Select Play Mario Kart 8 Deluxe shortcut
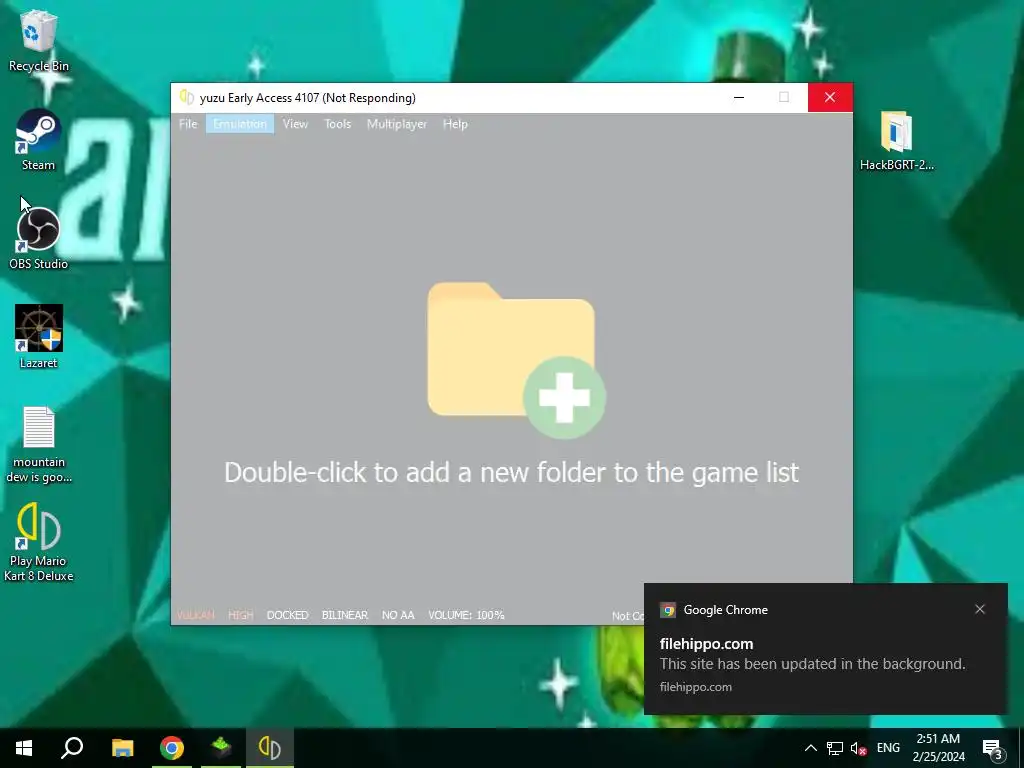The image size is (1024, 768). point(38,542)
